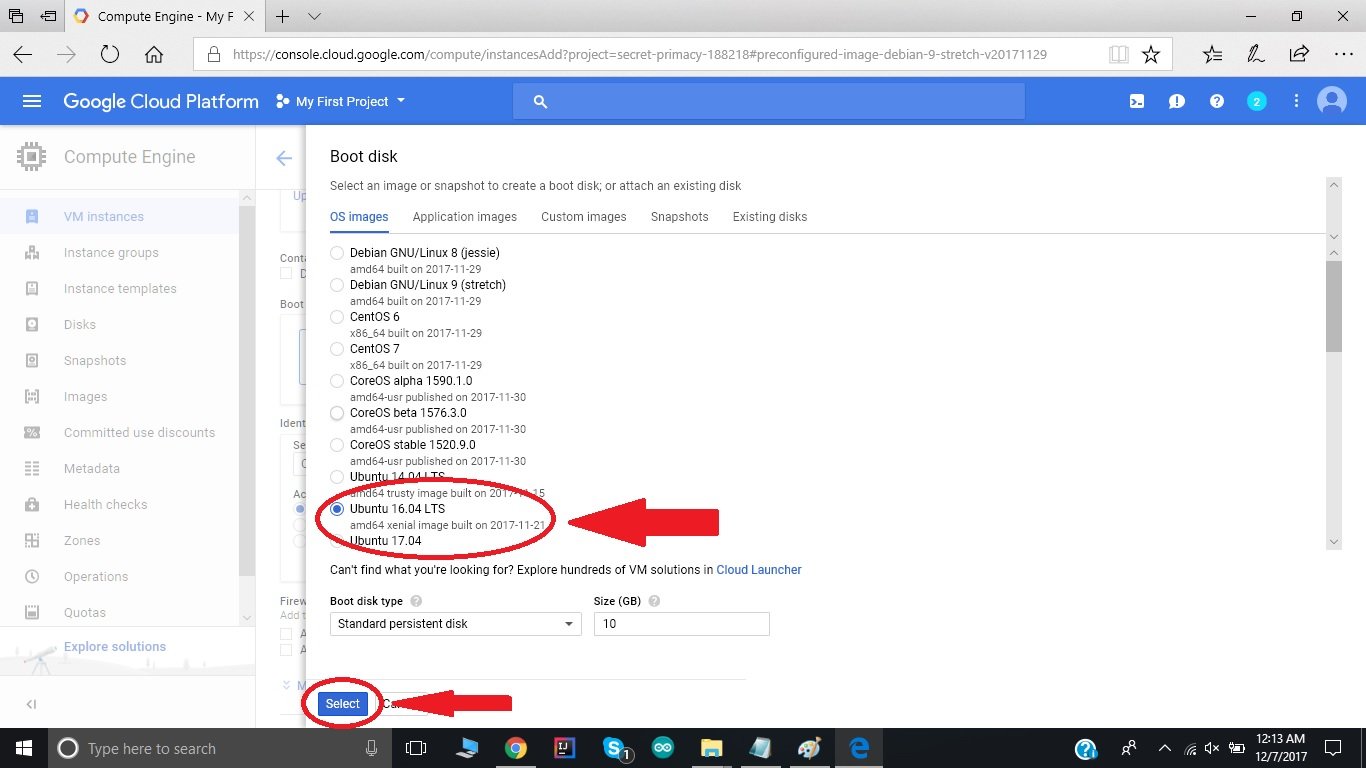
Task: Click the Operations clock icon
Action: point(32,576)
